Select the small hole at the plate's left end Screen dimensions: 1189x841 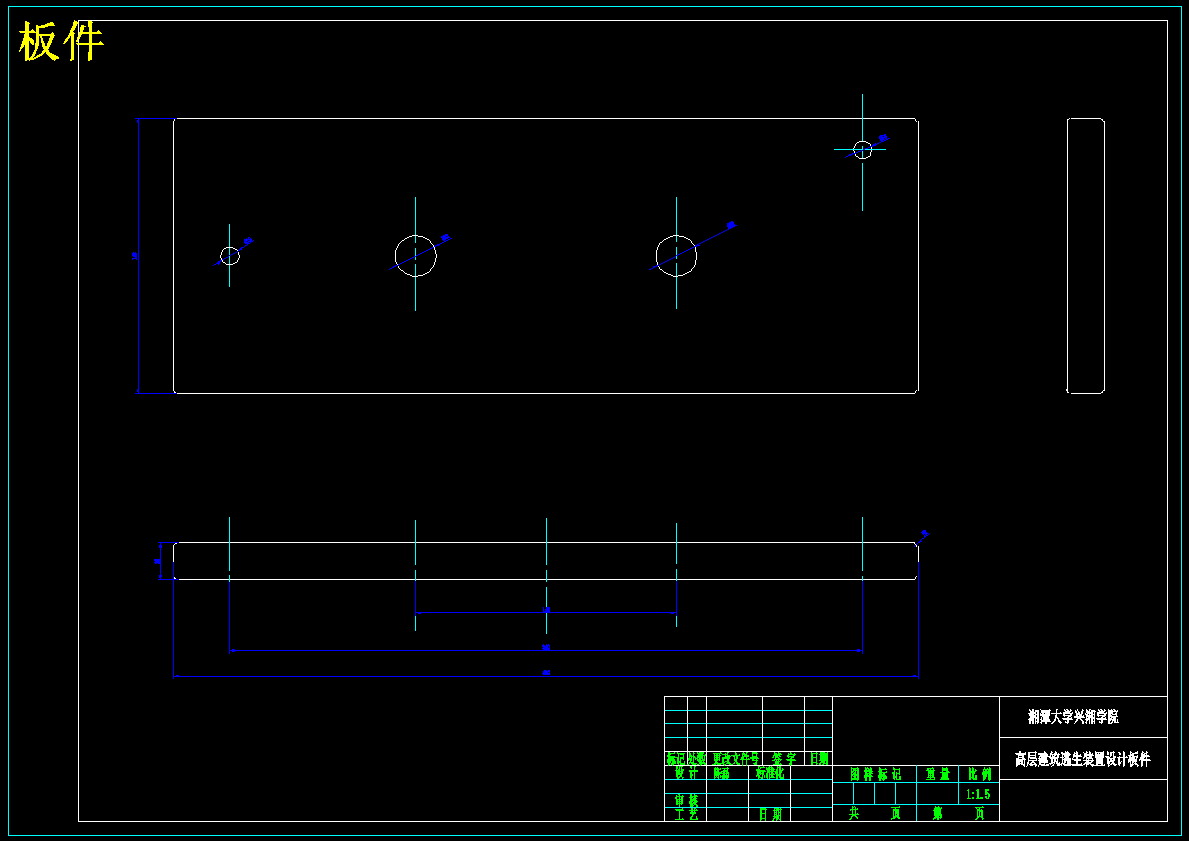(x=230, y=256)
